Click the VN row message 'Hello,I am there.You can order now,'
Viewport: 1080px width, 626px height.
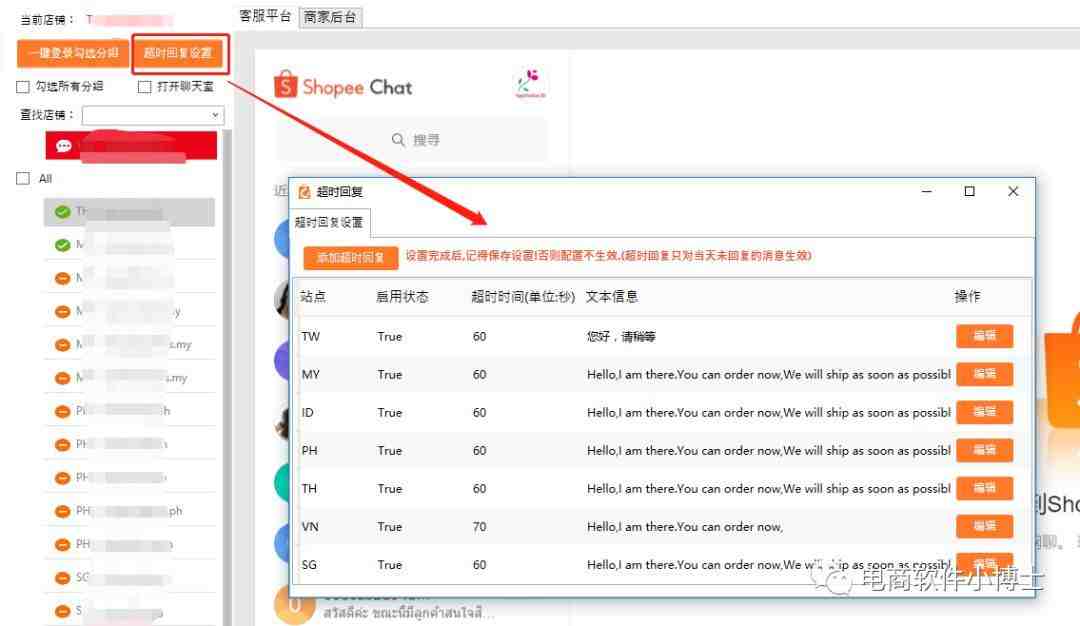(685, 527)
